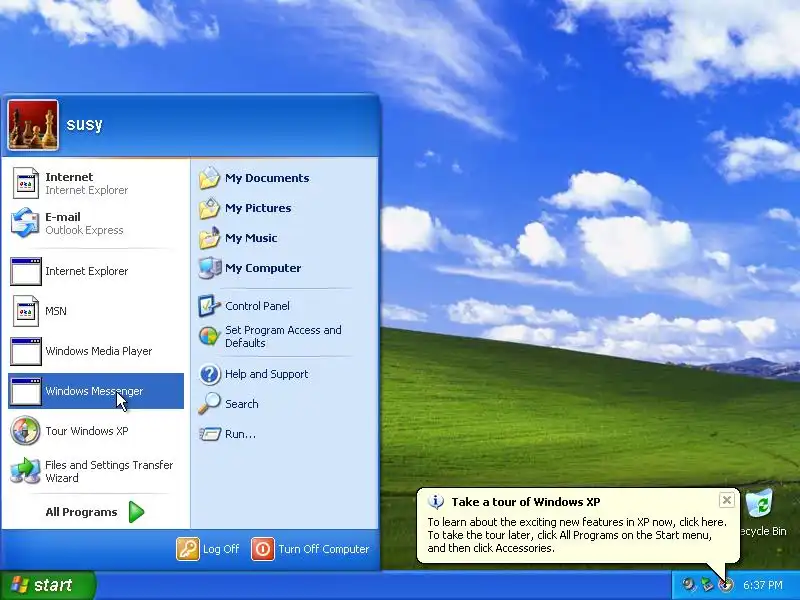Click the Turn Off Computer power icon
The image size is (800, 600).
point(263,549)
